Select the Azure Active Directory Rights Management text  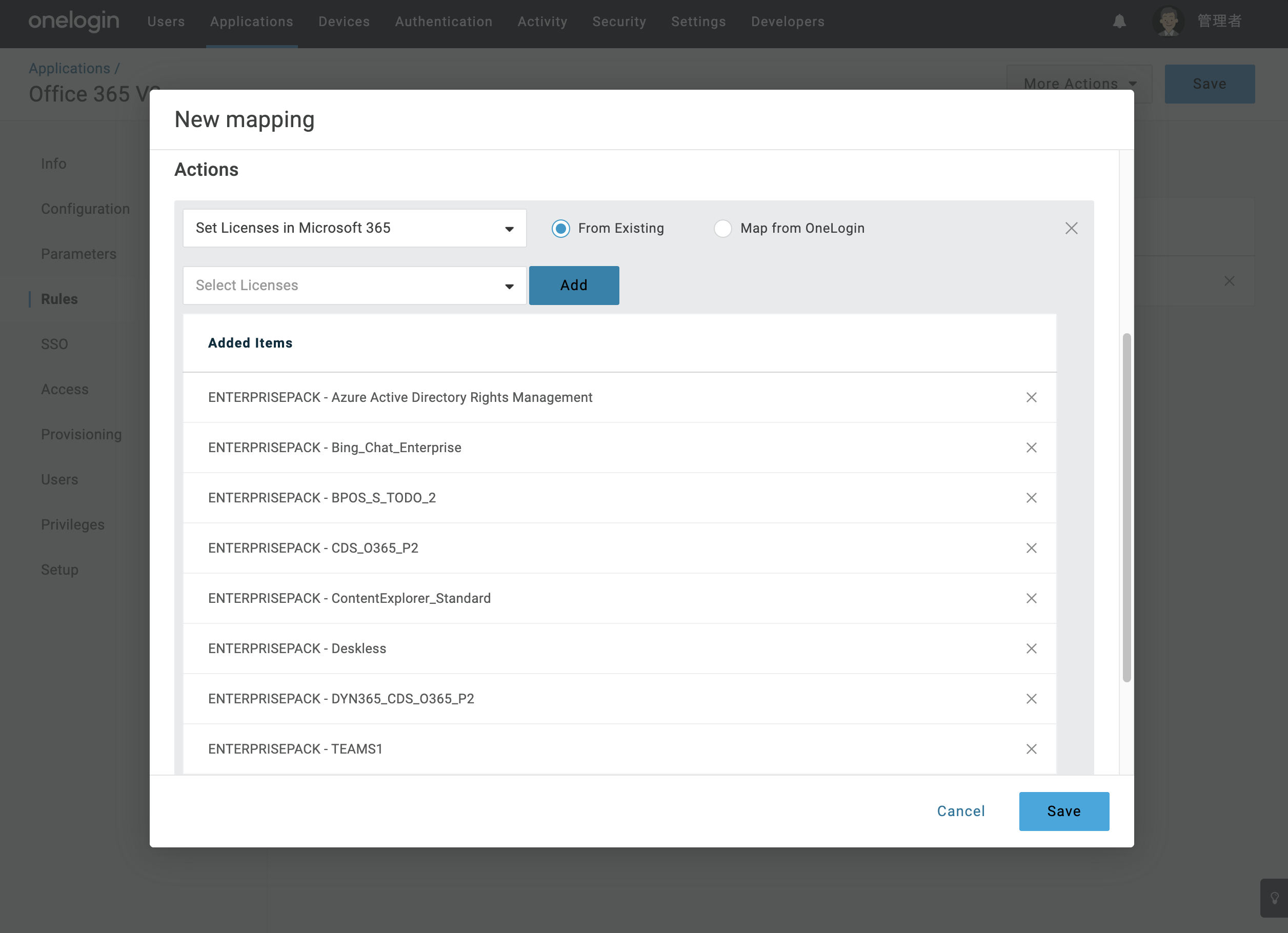(461, 397)
